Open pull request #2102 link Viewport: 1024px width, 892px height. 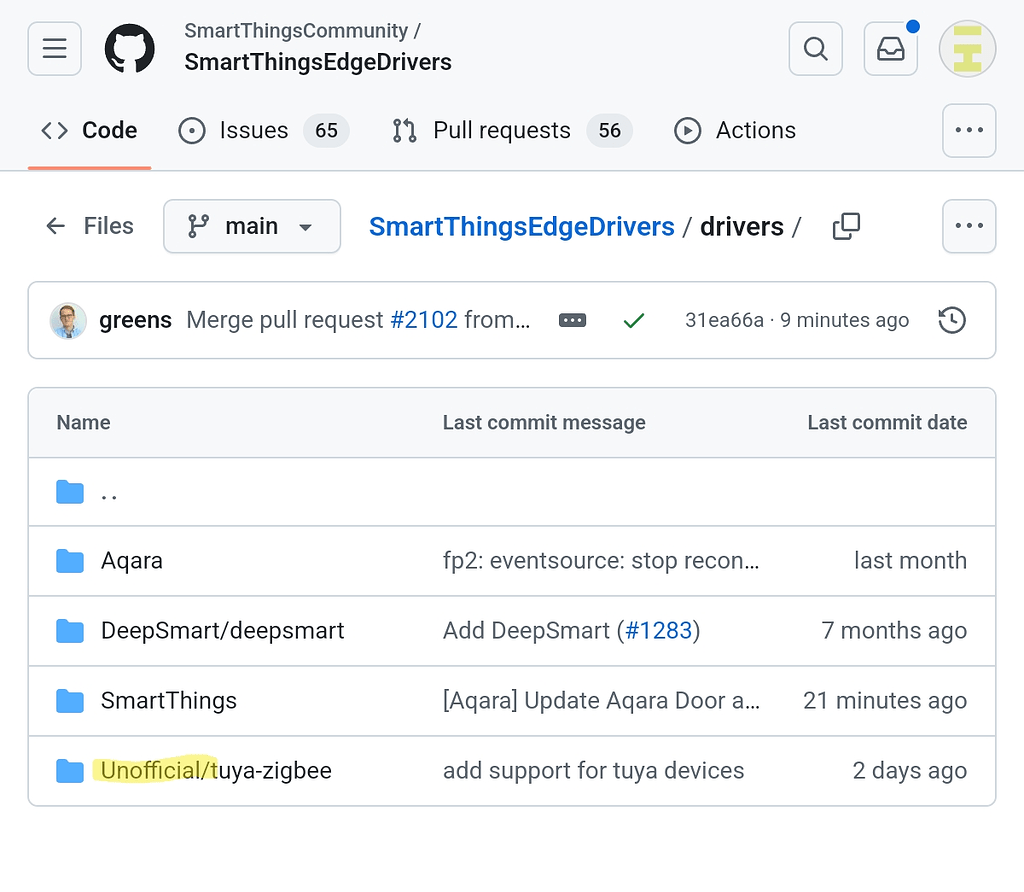424,320
